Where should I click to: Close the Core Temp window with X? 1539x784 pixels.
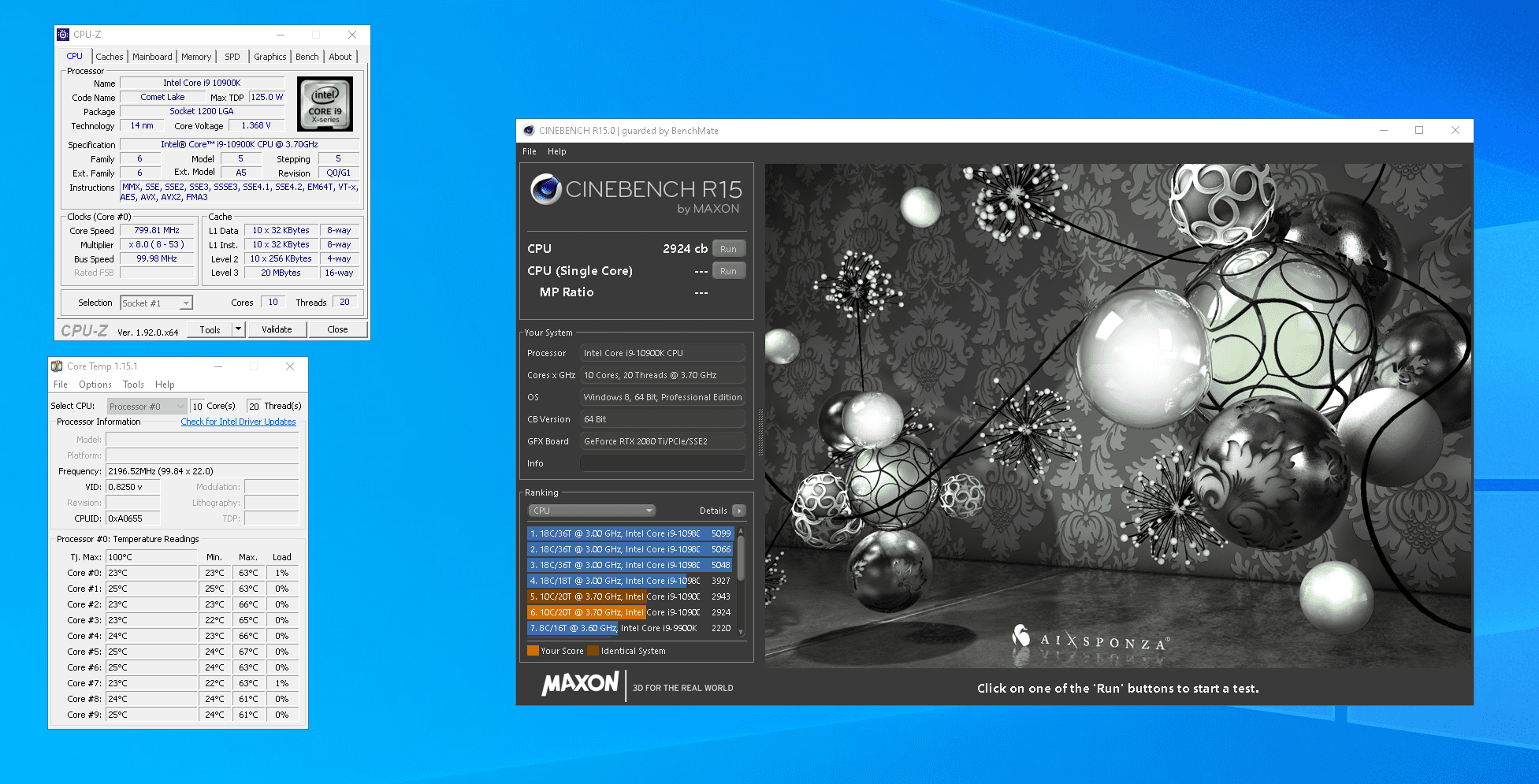(290, 366)
